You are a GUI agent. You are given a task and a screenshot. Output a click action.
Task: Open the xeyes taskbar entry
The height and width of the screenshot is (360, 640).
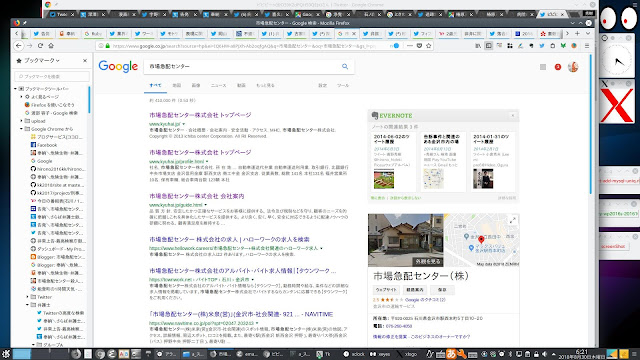380,354
